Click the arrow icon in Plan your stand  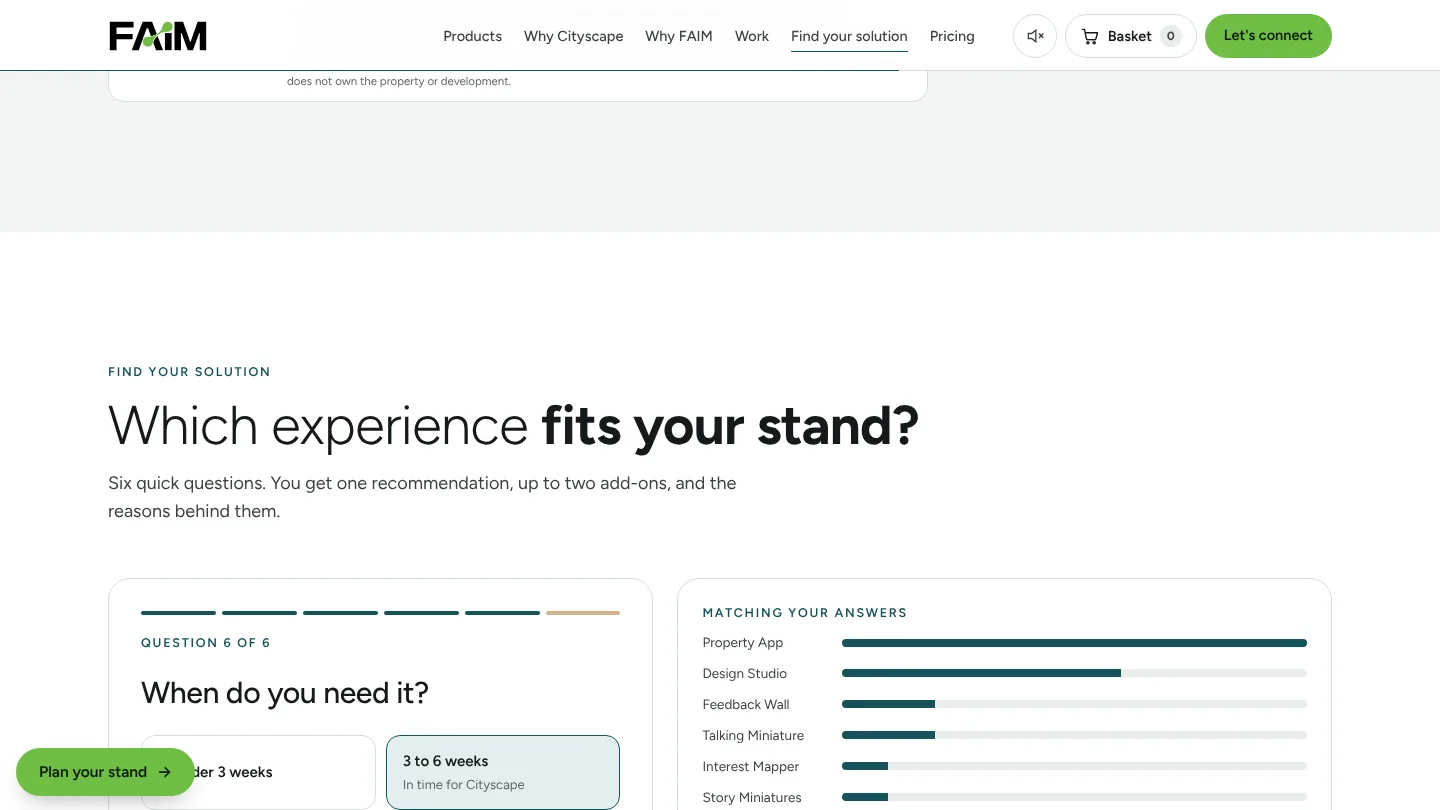(x=165, y=772)
